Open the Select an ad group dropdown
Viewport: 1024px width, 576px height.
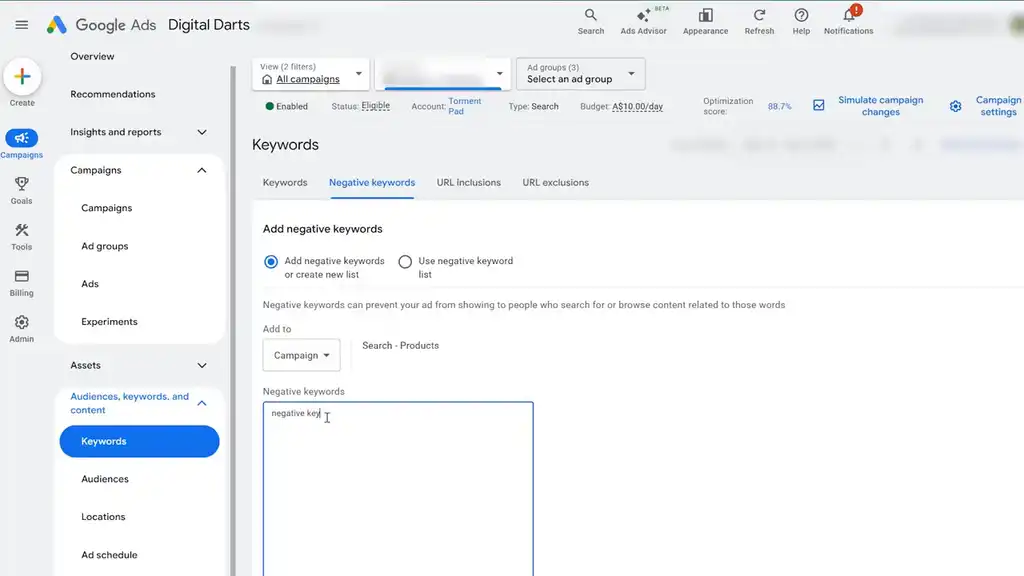coord(581,74)
